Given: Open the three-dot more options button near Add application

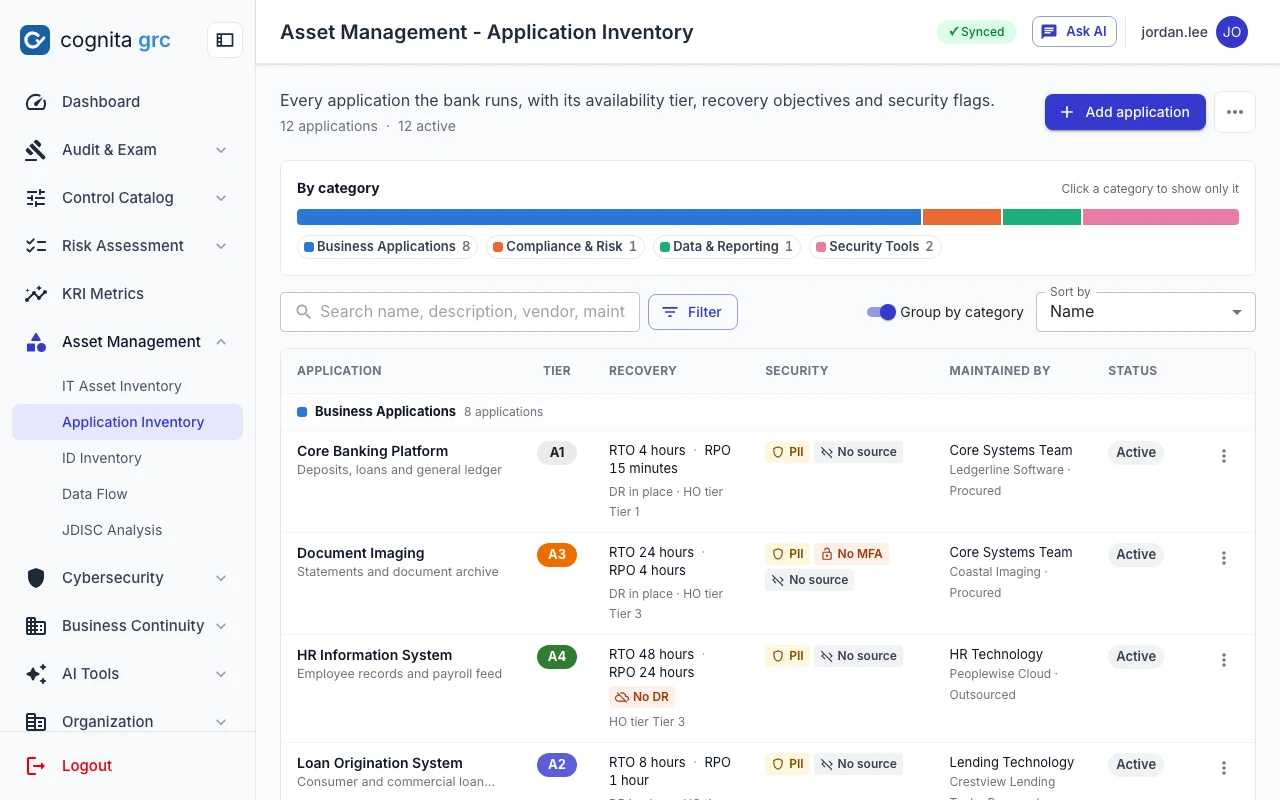Looking at the screenshot, I should tap(1235, 112).
